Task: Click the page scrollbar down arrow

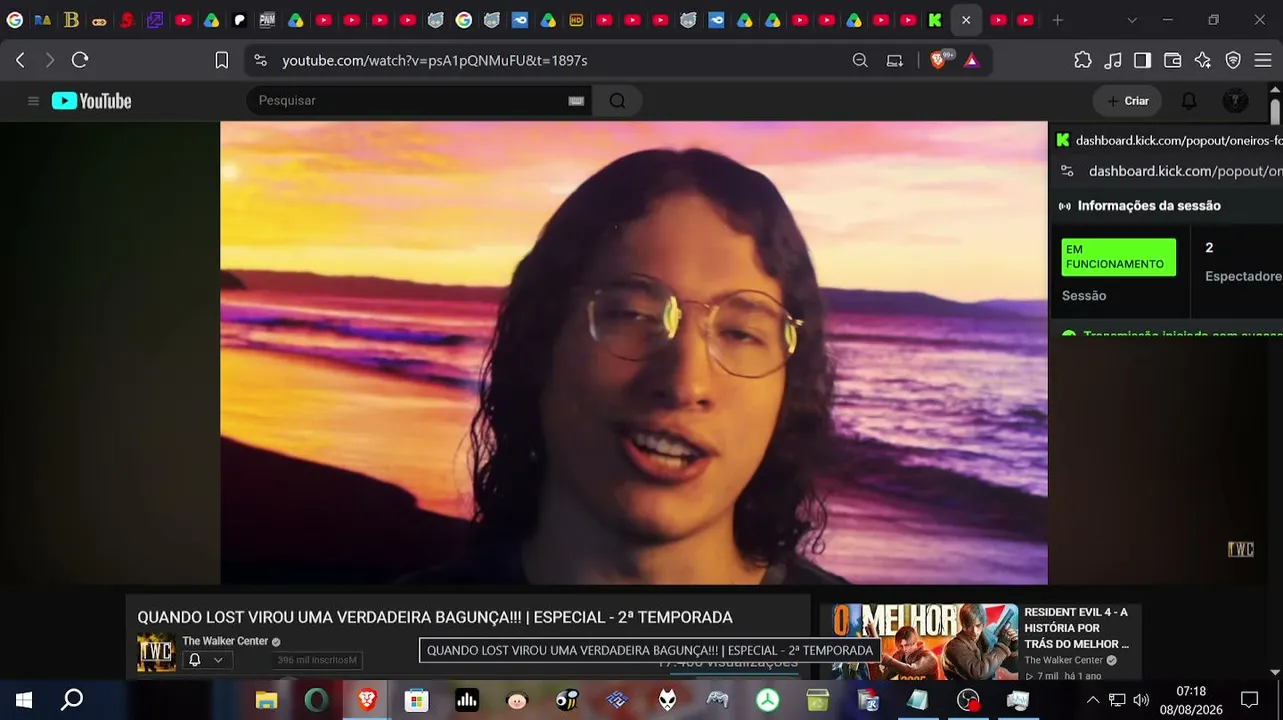Action: point(1275,672)
